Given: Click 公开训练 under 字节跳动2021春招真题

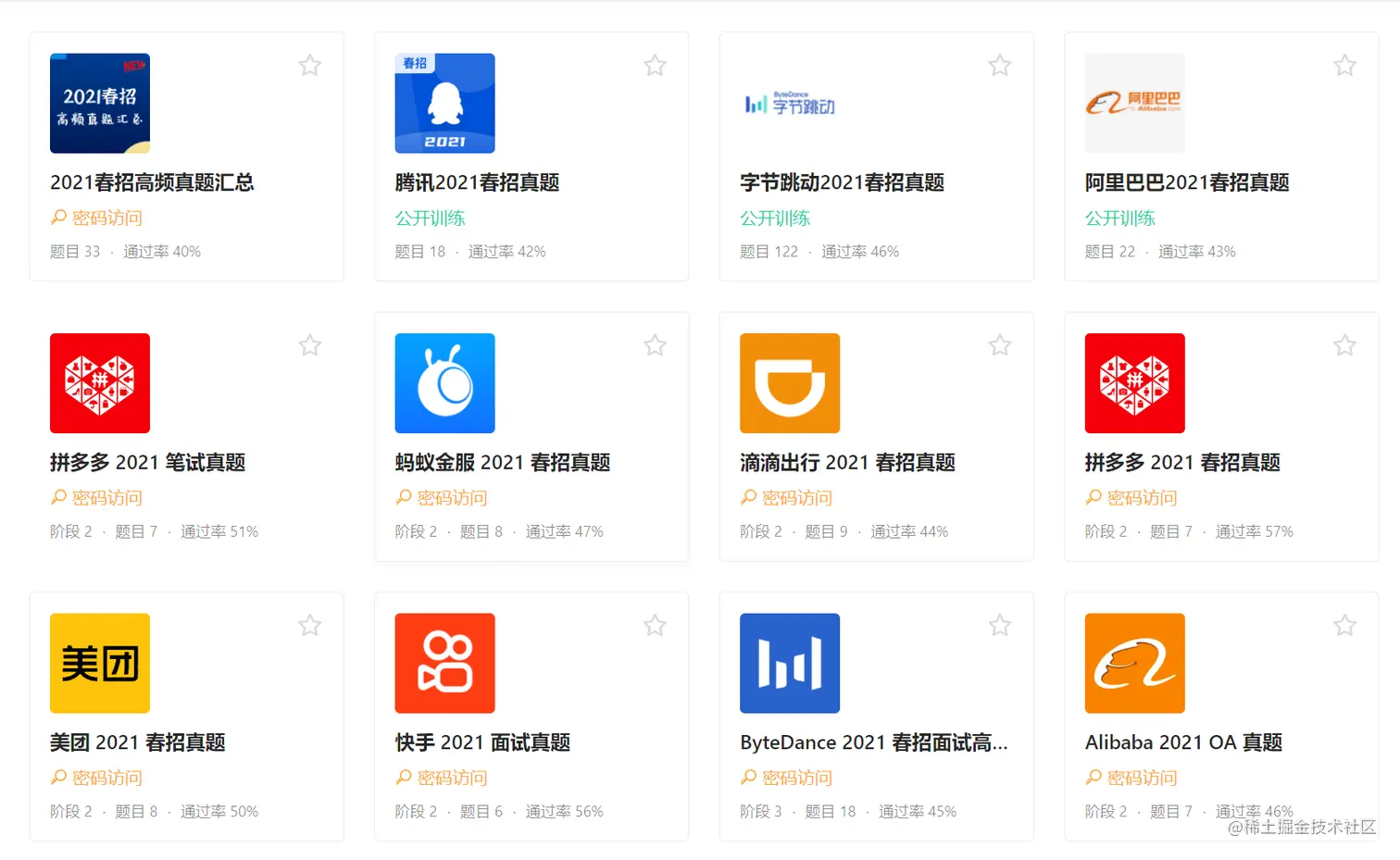Looking at the screenshot, I should pos(775,218).
